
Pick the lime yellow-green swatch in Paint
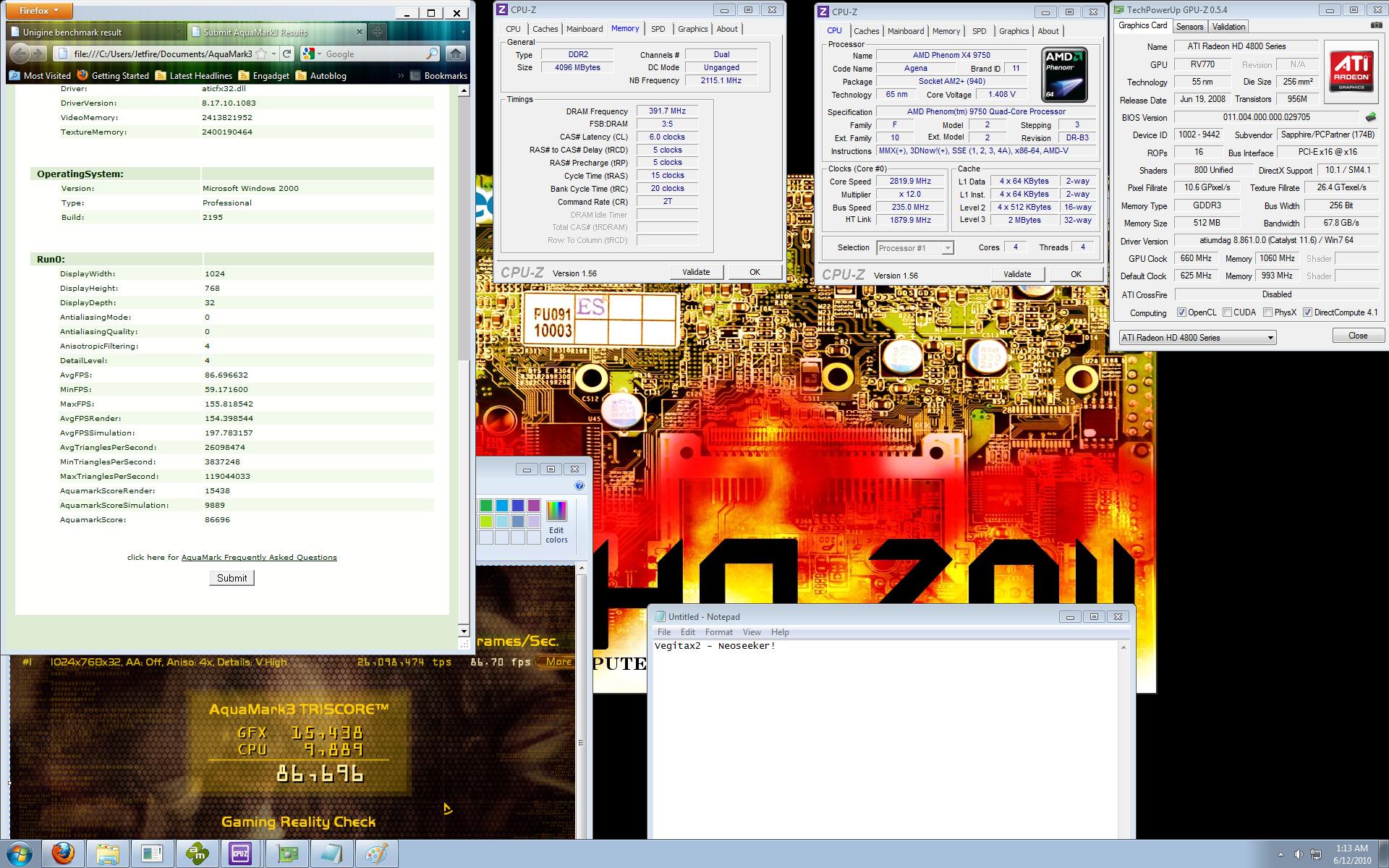(x=486, y=522)
